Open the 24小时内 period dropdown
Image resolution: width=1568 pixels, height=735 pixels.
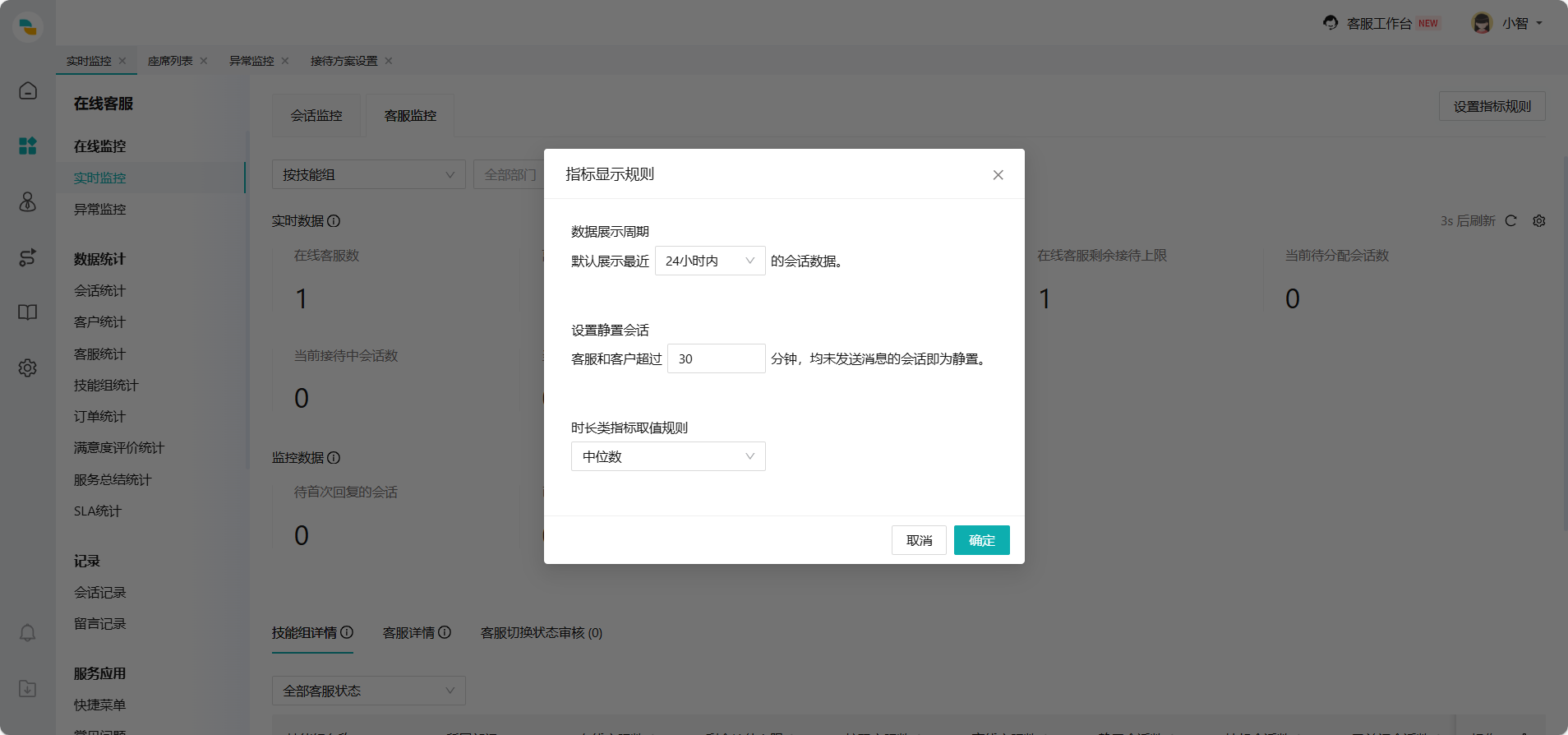[x=710, y=261]
